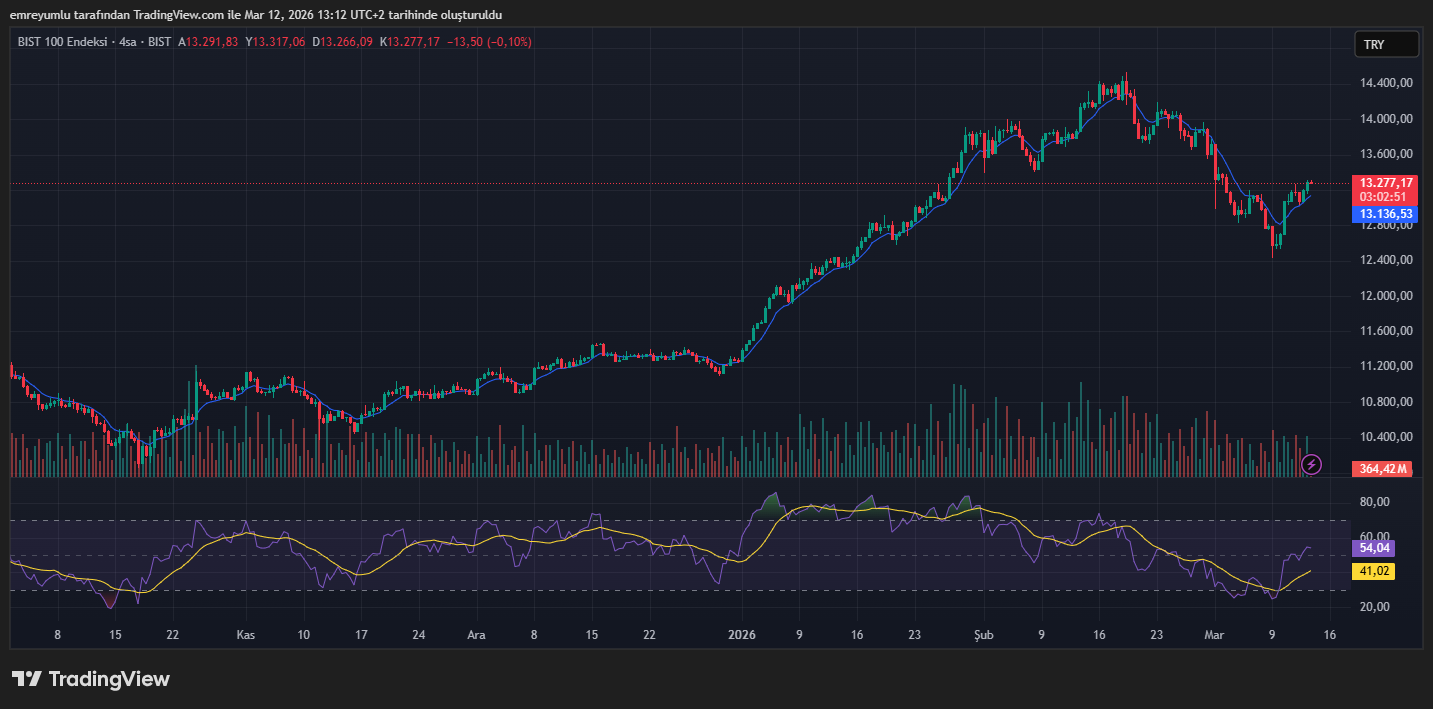Open the TRY currency selector

click(1386, 45)
